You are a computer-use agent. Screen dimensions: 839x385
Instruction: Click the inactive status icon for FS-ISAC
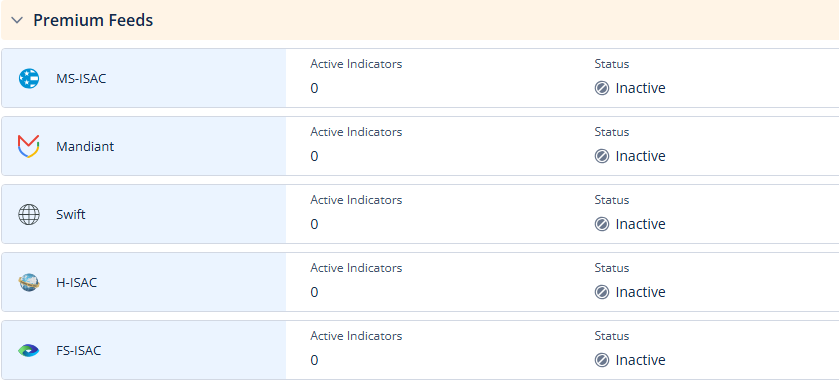602,360
